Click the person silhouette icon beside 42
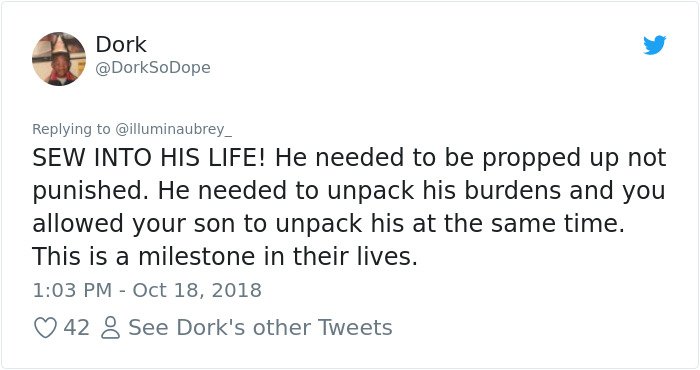700x370 pixels. (110, 328)
